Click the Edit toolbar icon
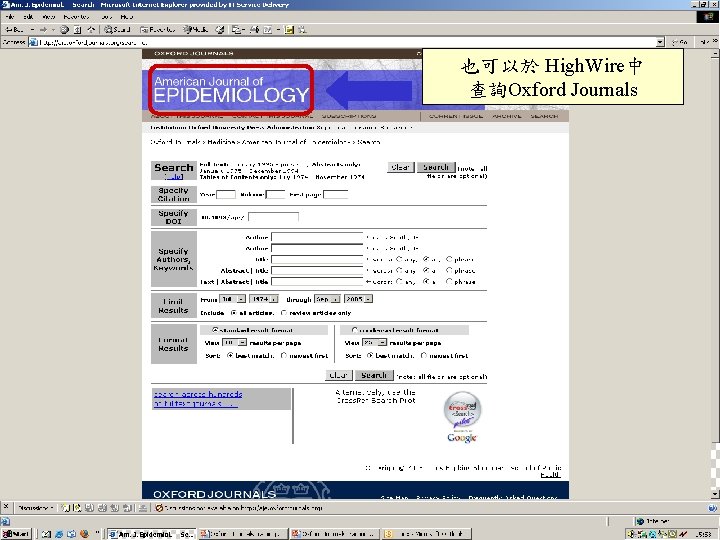Image resolution: width=720 pixels, height=540 pixels. coord(268,30)
